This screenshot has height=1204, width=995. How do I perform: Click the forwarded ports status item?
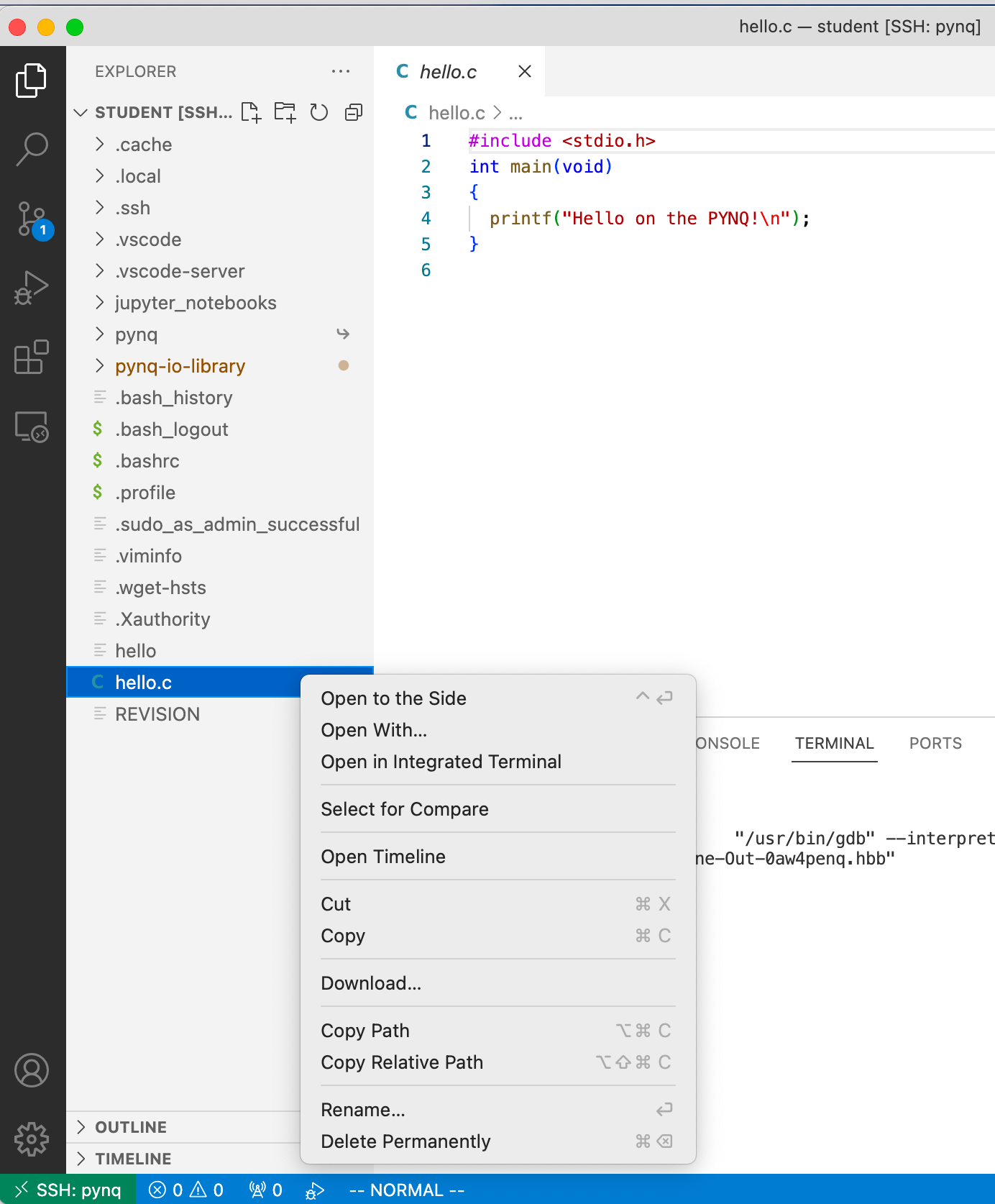tap(265, 1190)
